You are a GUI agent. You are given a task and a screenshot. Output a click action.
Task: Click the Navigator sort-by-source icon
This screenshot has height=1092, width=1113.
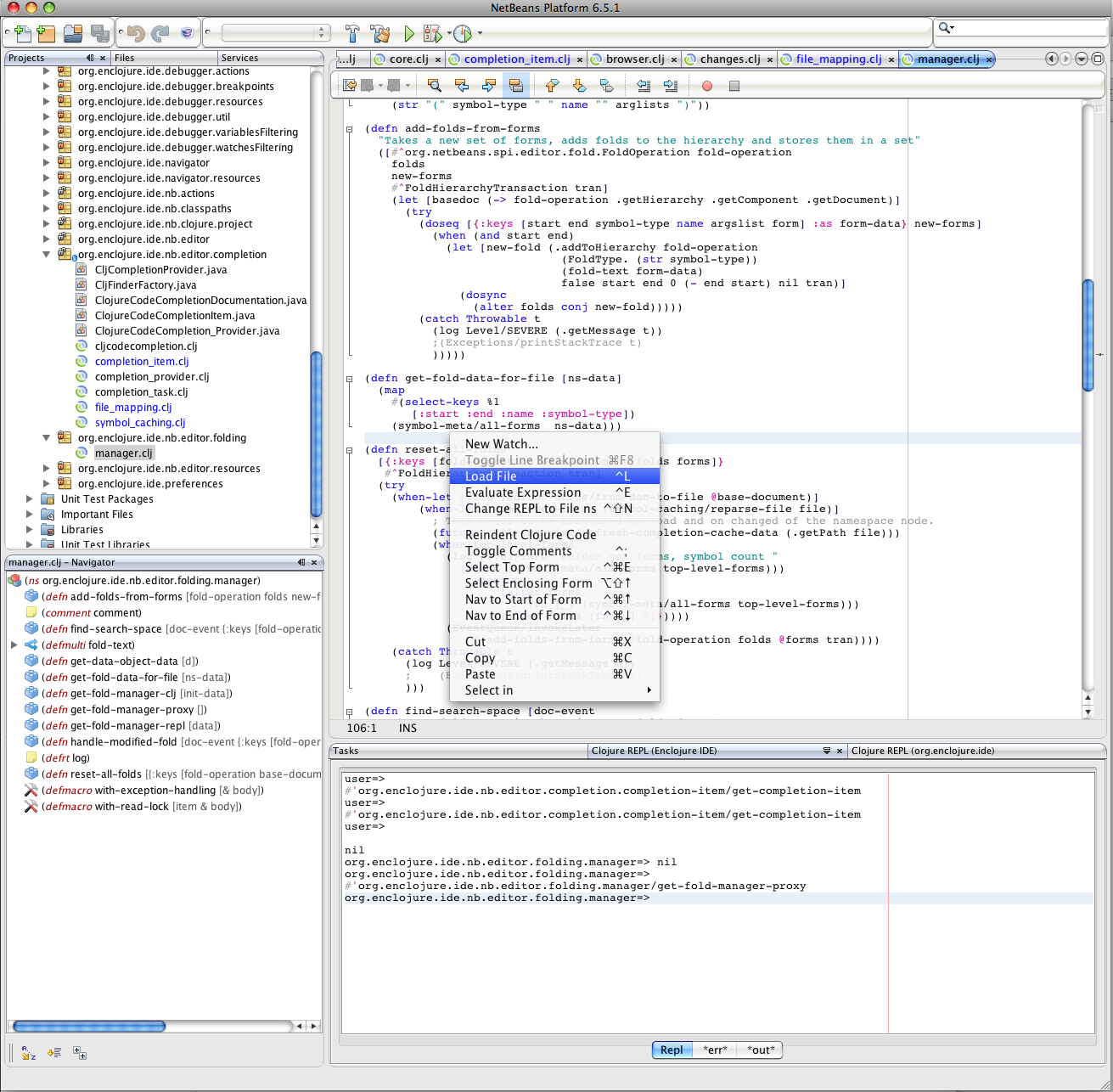(x=54, y=1053)
